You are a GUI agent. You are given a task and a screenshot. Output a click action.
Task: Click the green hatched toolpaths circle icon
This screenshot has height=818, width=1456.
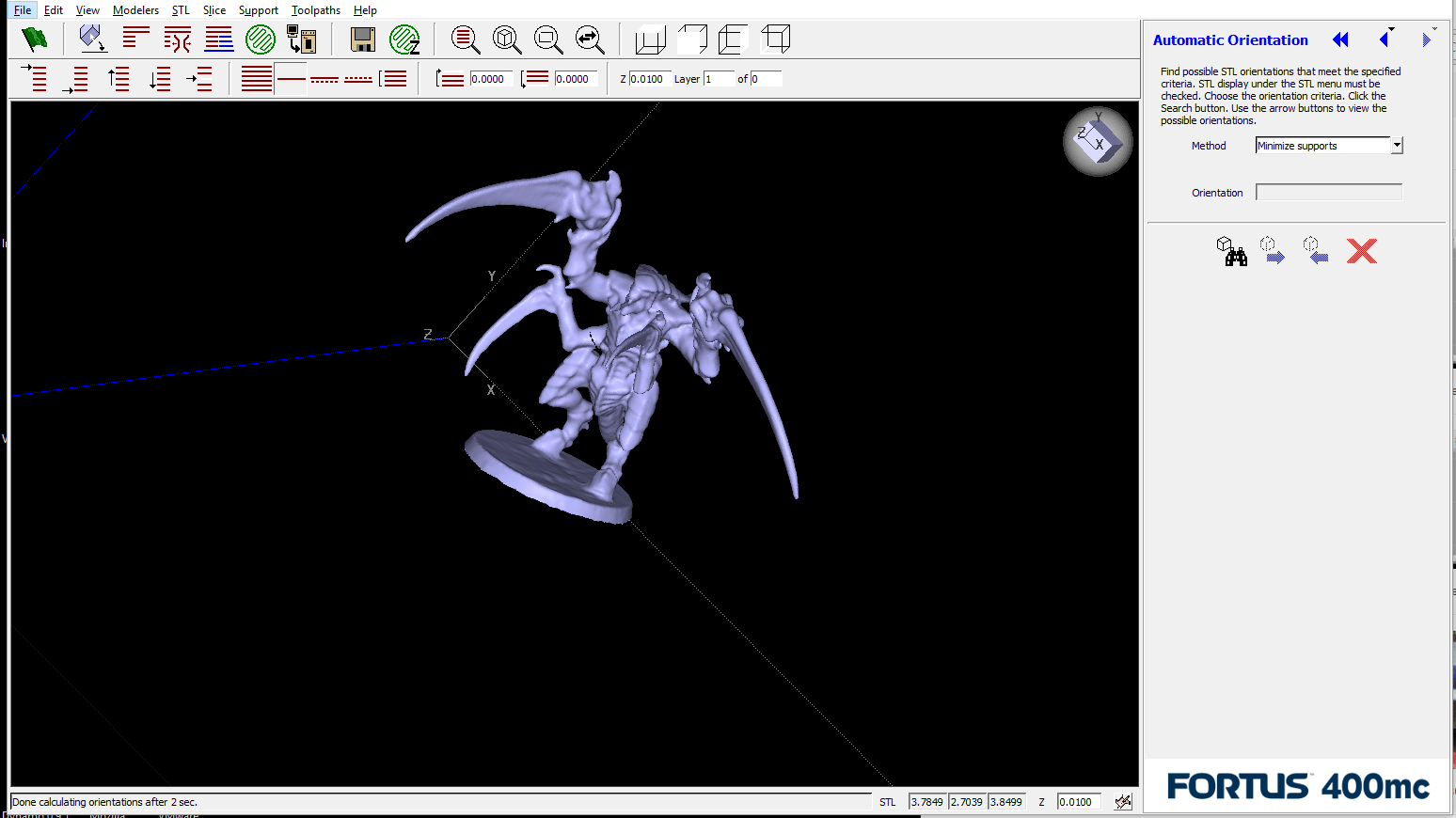261,39
